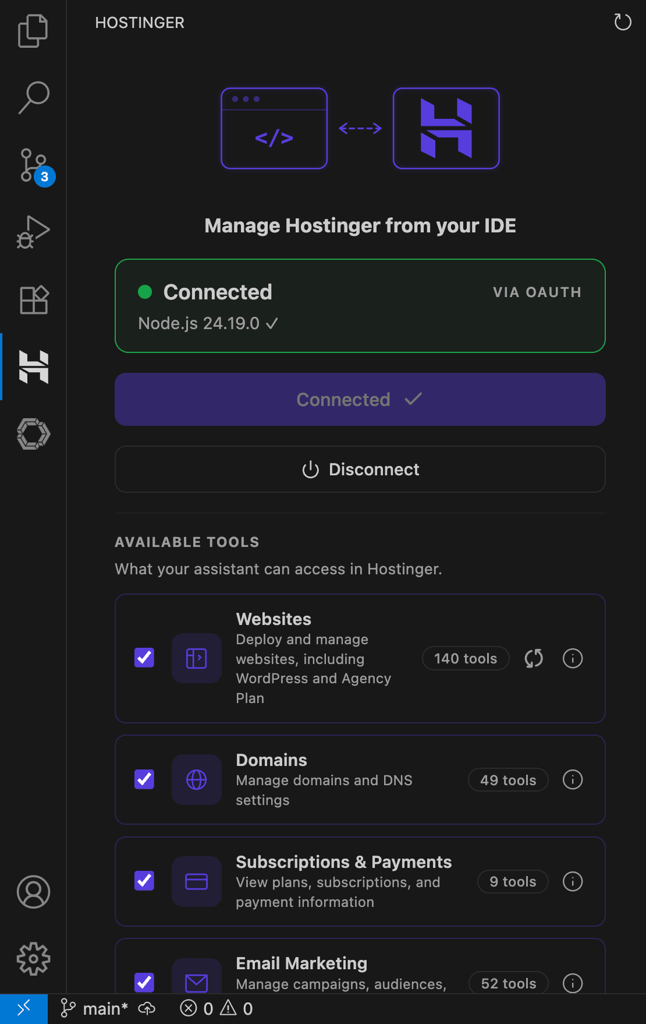This screenshot has width=646, height=1024.
Task: Click 'Manage Hostinger from your IDE' heading
Action: (x=360, y=226)
